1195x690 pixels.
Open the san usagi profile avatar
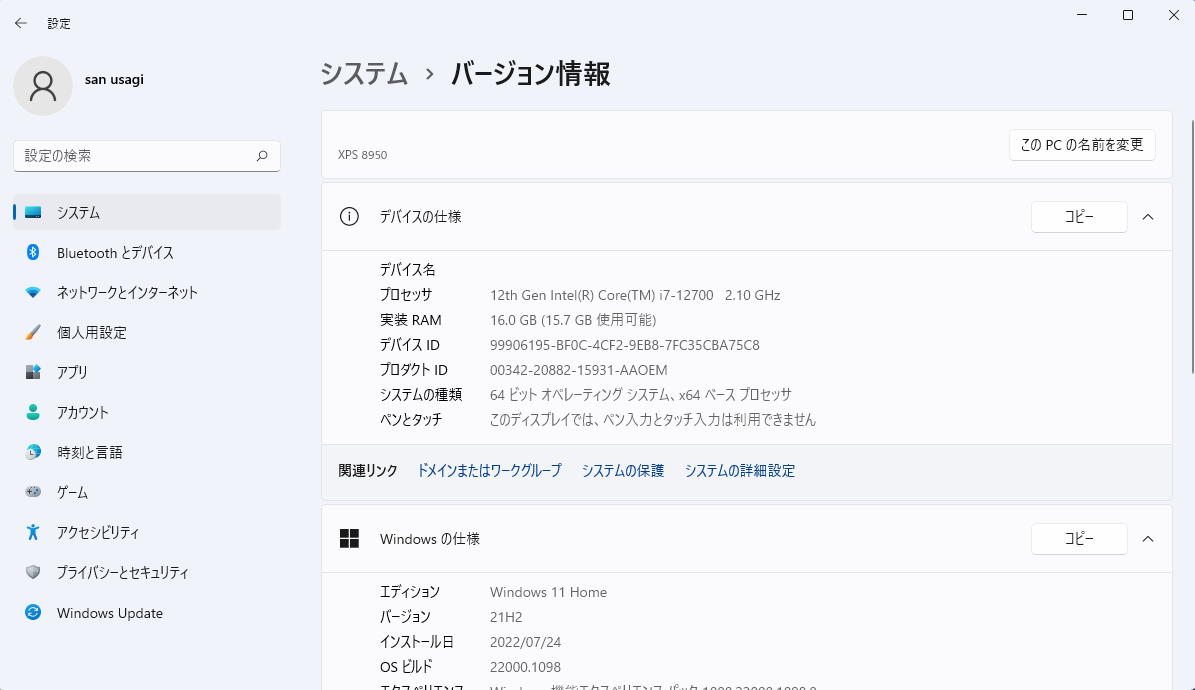coord(43,86)
